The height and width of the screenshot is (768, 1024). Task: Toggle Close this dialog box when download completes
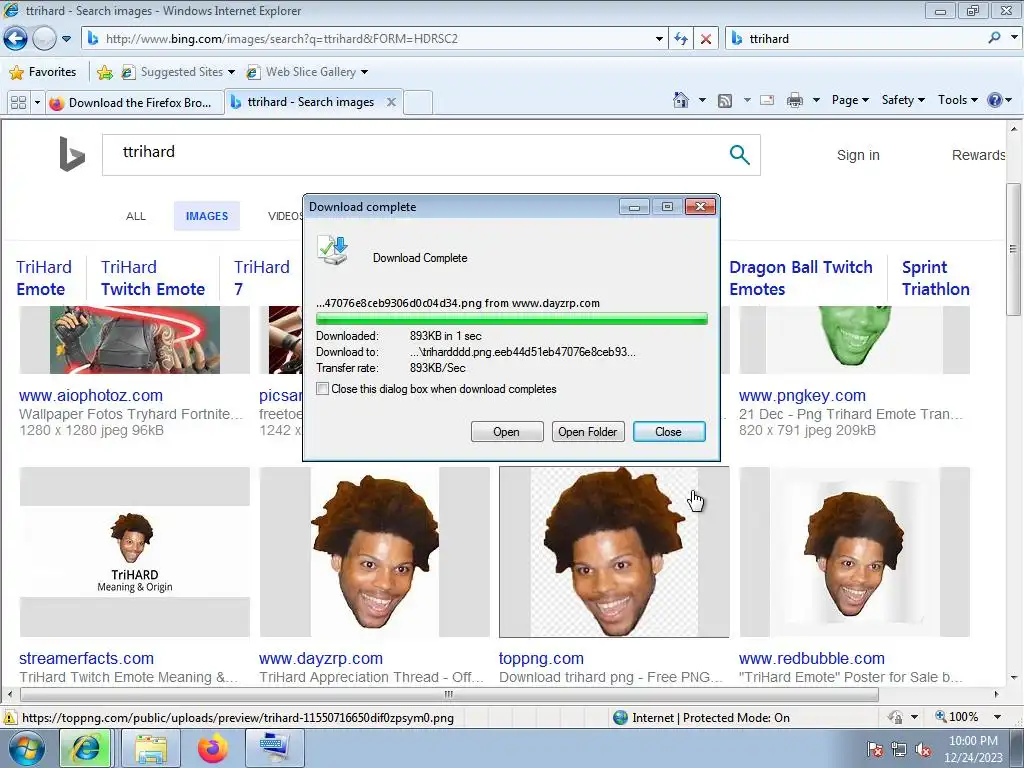click(x=323, y=389)
